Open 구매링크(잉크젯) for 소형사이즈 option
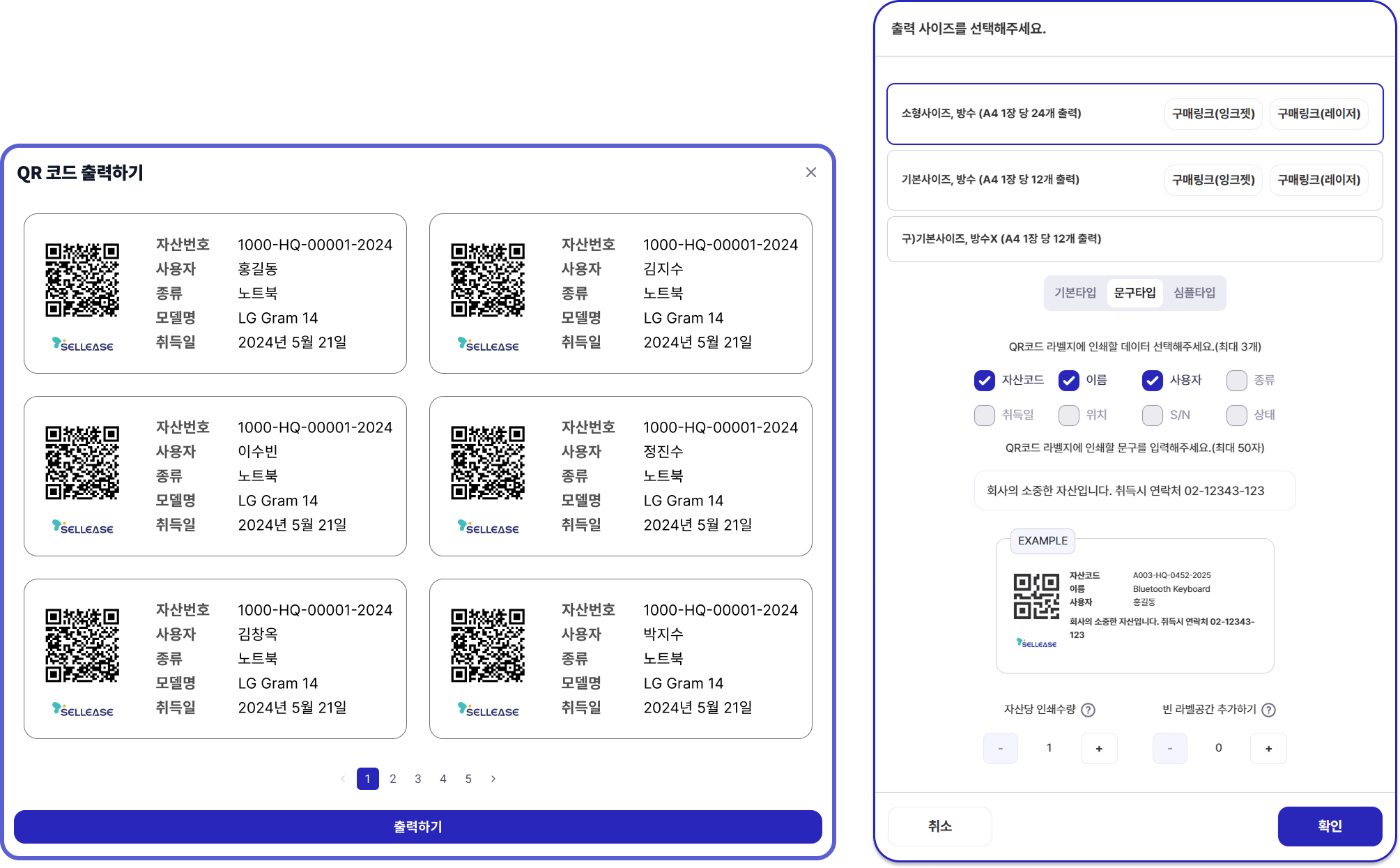This screenshot has width=1400, height=868. click(1213, 114)
